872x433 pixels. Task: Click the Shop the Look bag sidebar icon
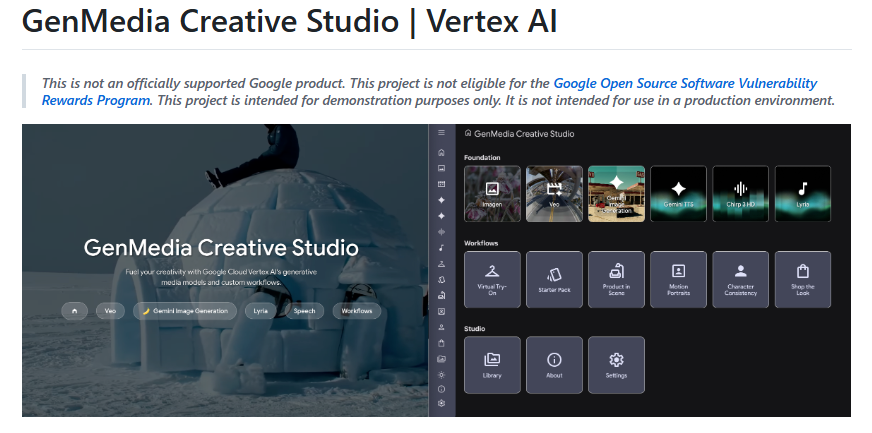[x=441, y=343]
